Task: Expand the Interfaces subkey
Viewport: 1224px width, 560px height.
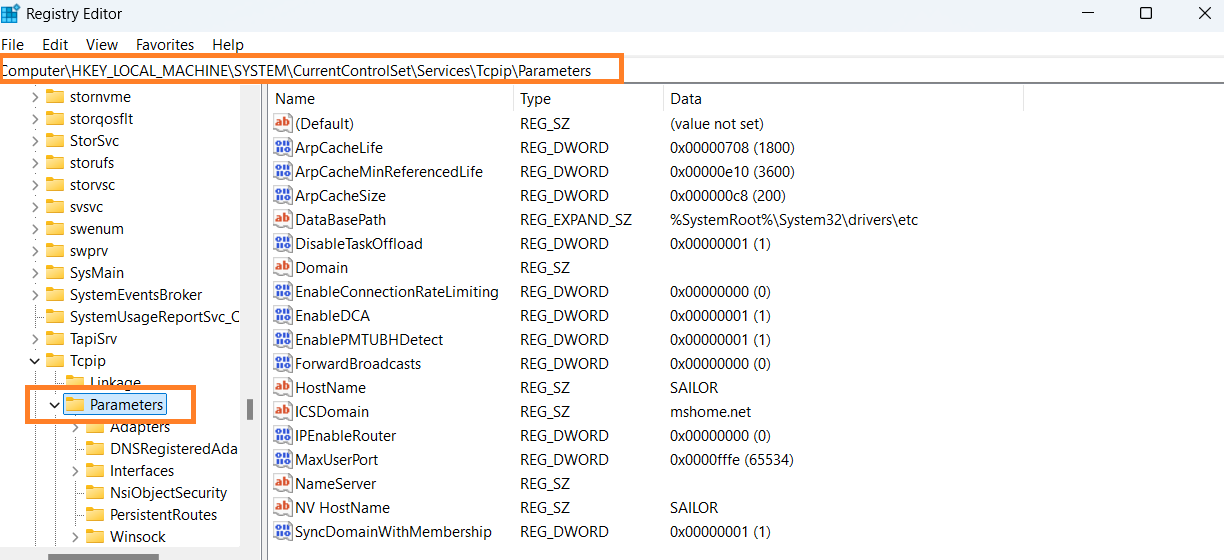Action: [x=75, y=471]
